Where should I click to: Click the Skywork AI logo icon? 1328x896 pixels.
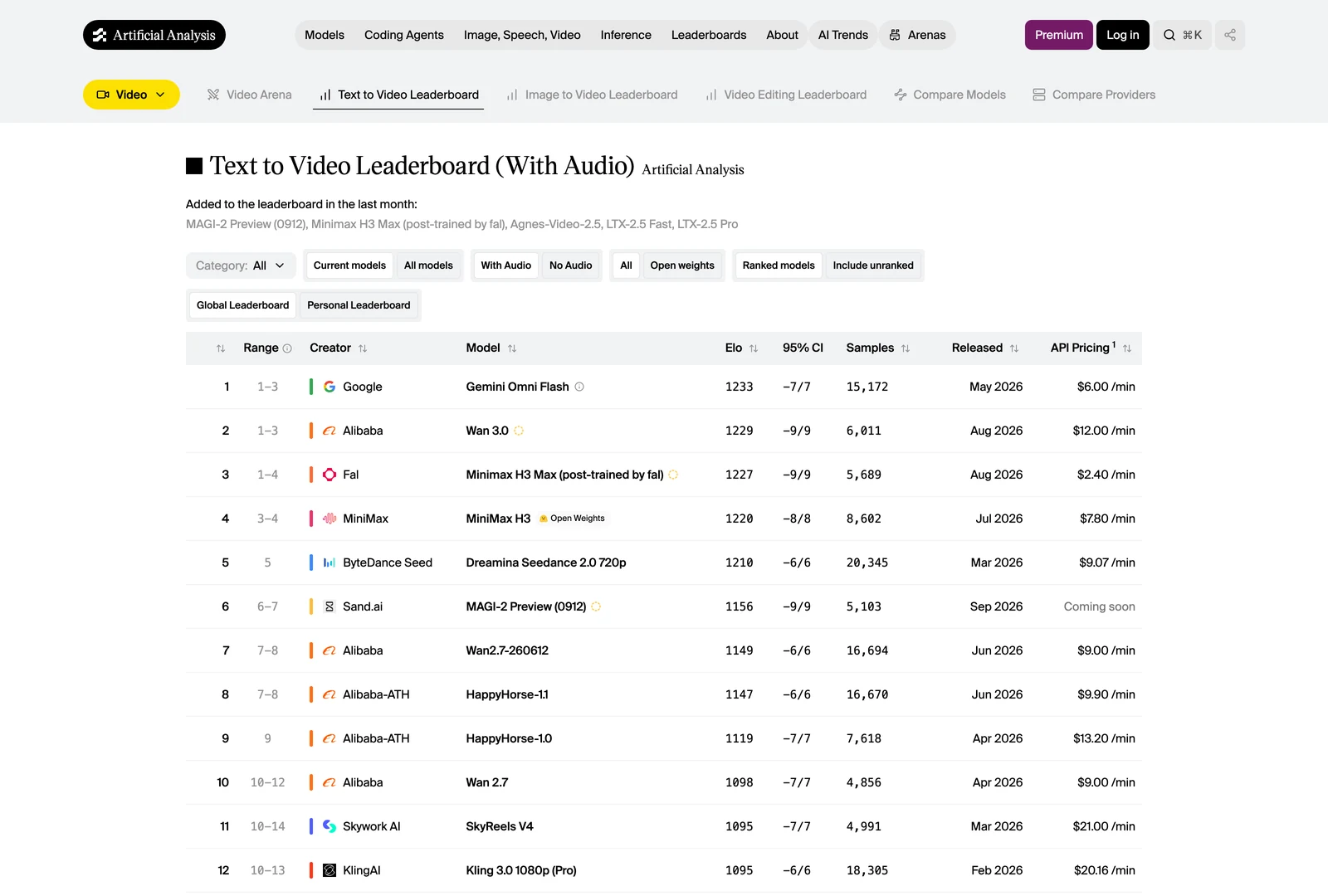click(330, 826)
